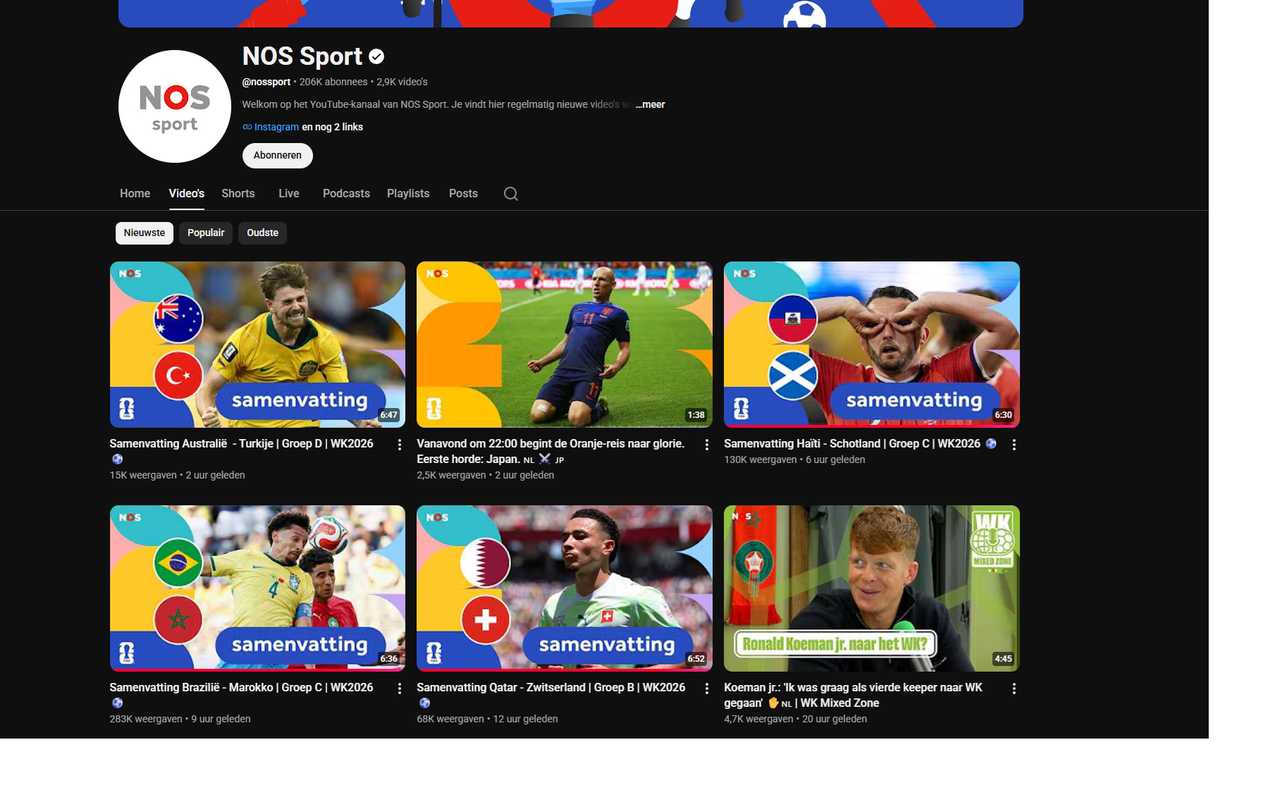Play the Haïti - Schotland thumbnail

pyautogui.click(x=872, y=345)
